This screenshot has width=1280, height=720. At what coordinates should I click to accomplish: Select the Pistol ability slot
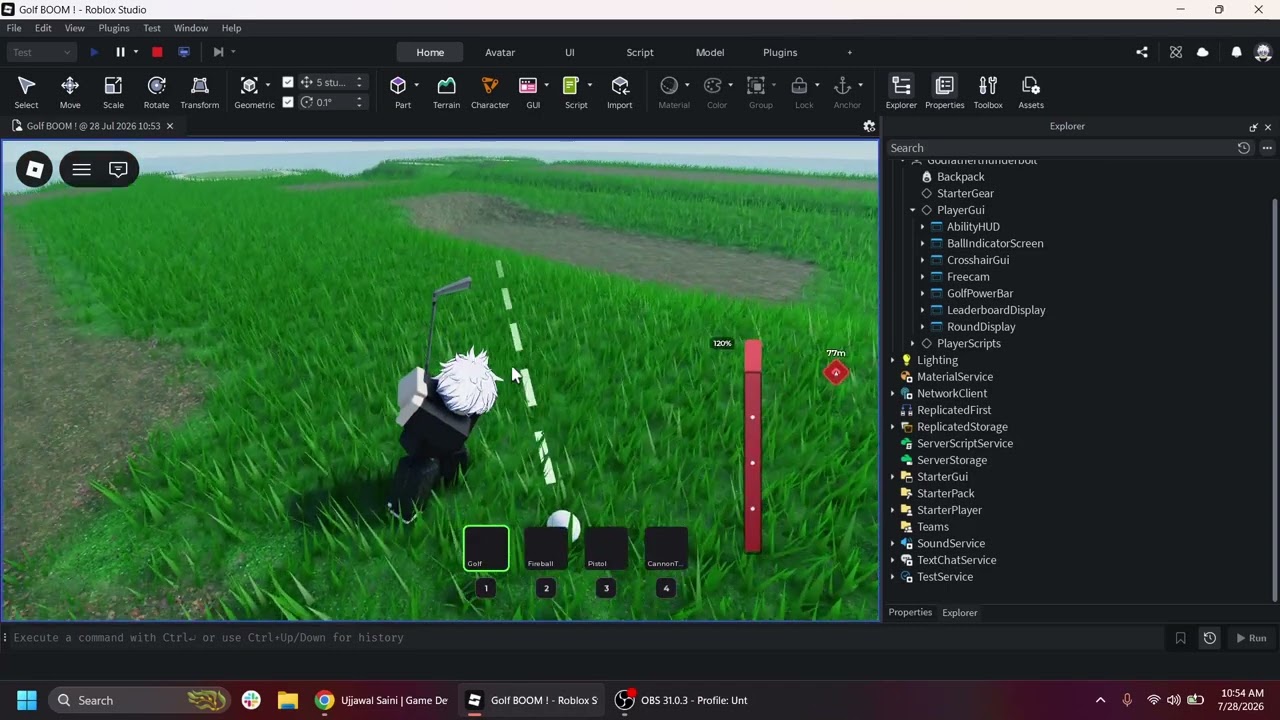tap(606, 549)
